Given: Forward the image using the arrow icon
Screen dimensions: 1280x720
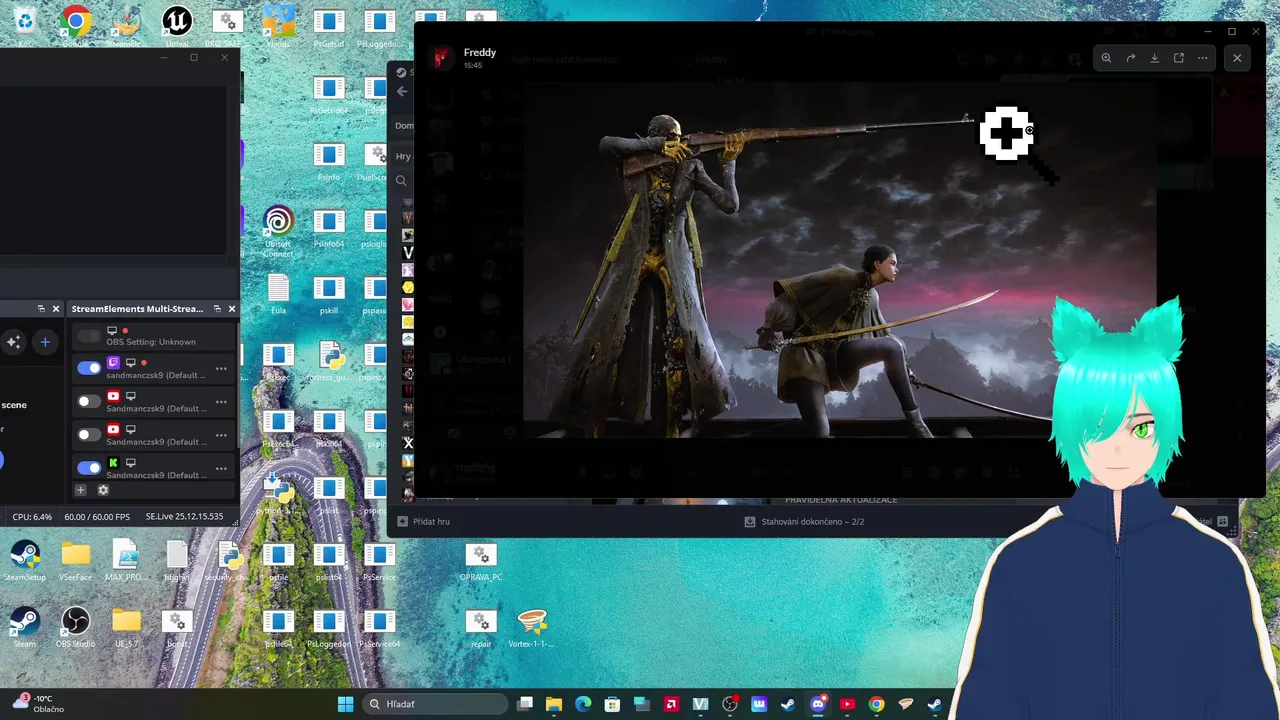Looking at the screenshot, I should point(1130,58).
